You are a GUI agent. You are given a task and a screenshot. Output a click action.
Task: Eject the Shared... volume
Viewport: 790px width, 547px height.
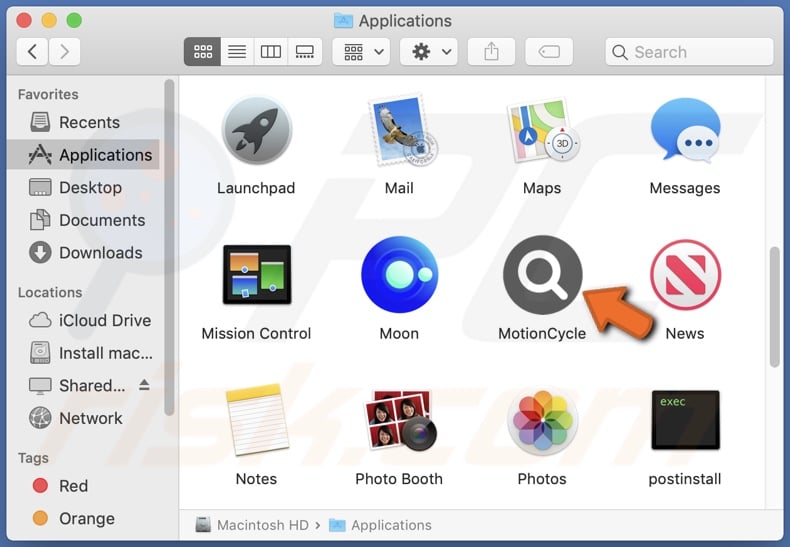click(x=144, y=385)
